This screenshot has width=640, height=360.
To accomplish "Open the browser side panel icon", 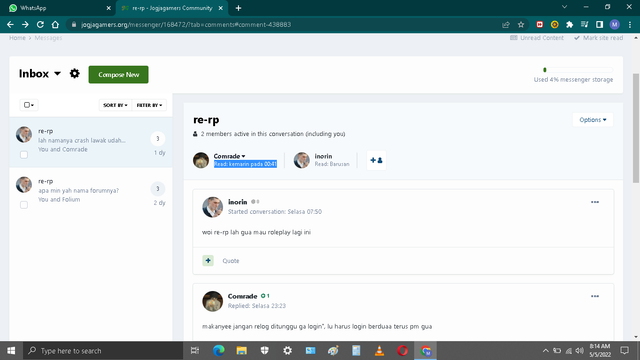I will coord(599,24).
